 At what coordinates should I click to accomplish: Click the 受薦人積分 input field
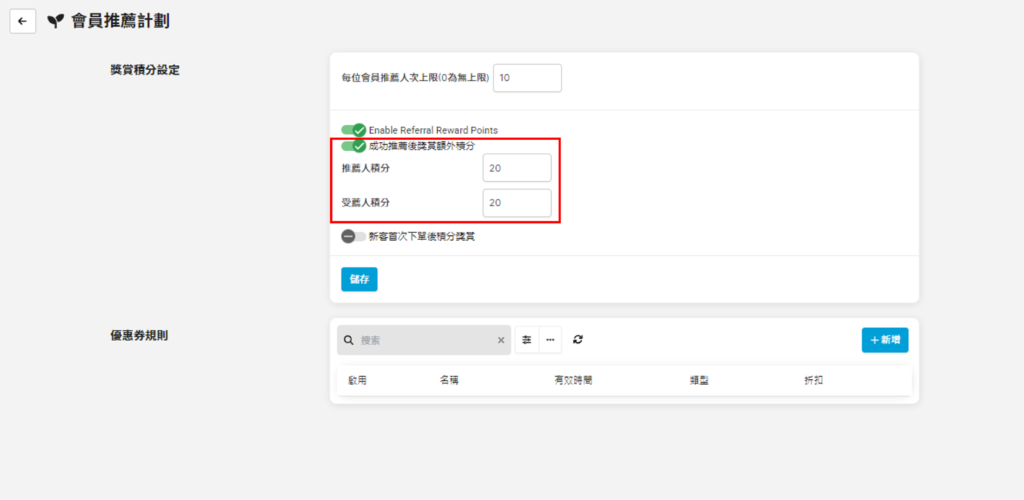coord(516,203)
